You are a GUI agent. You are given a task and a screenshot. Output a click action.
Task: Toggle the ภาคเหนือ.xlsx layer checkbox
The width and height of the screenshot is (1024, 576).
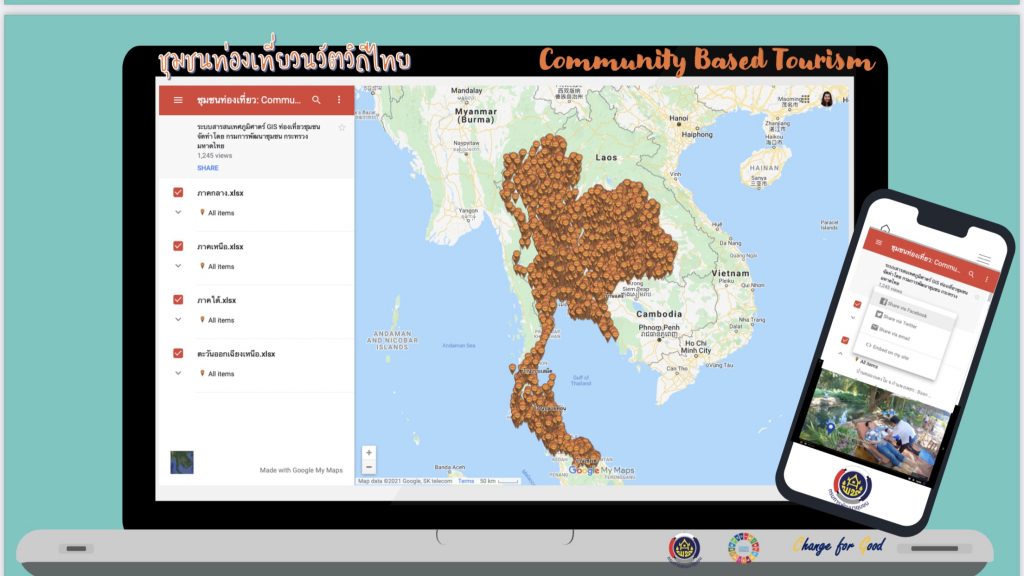(x=178, y=246)
